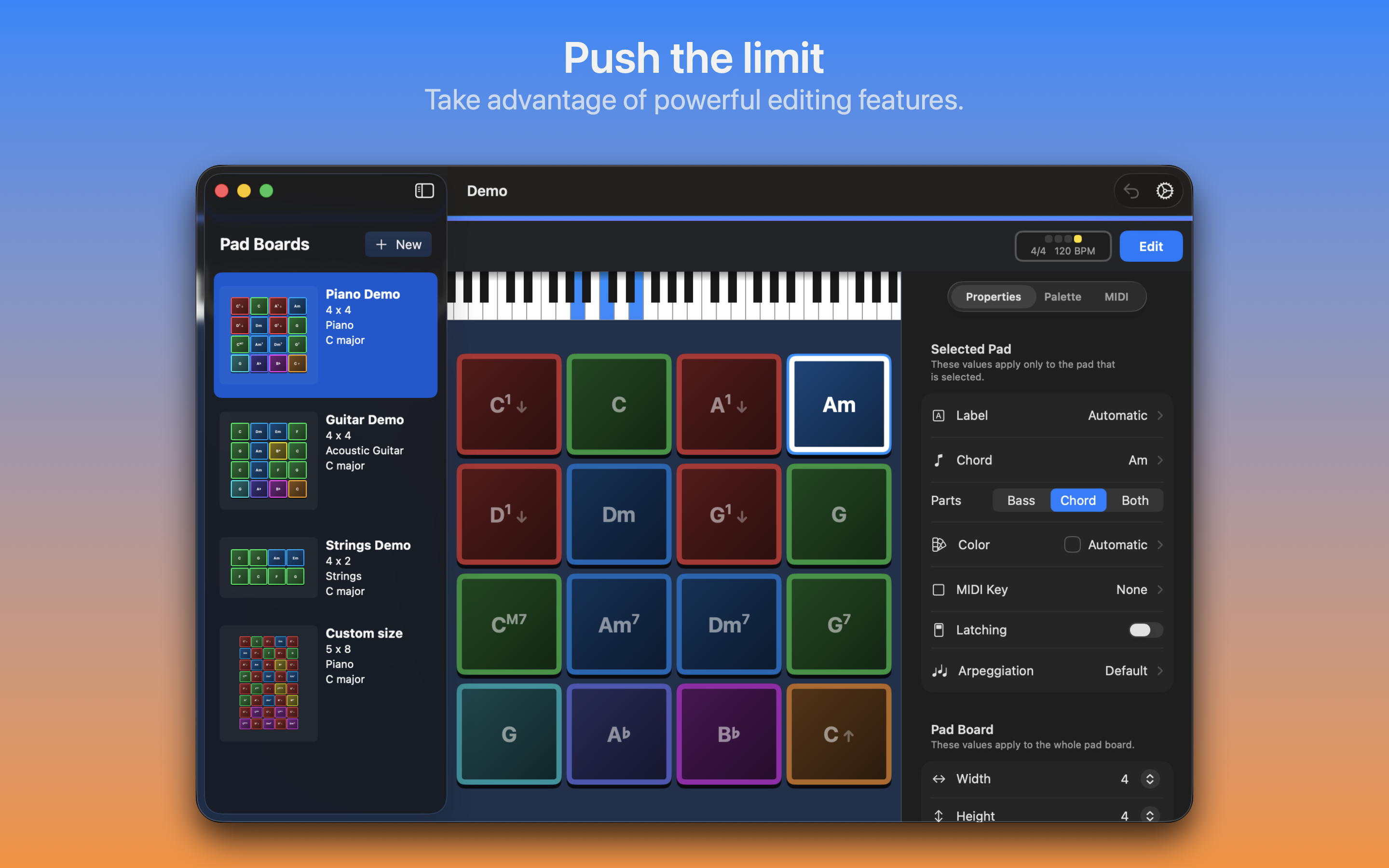Open the settings gear icon
Viewport: 1389px width, 868px height.
click(1165, 190)
